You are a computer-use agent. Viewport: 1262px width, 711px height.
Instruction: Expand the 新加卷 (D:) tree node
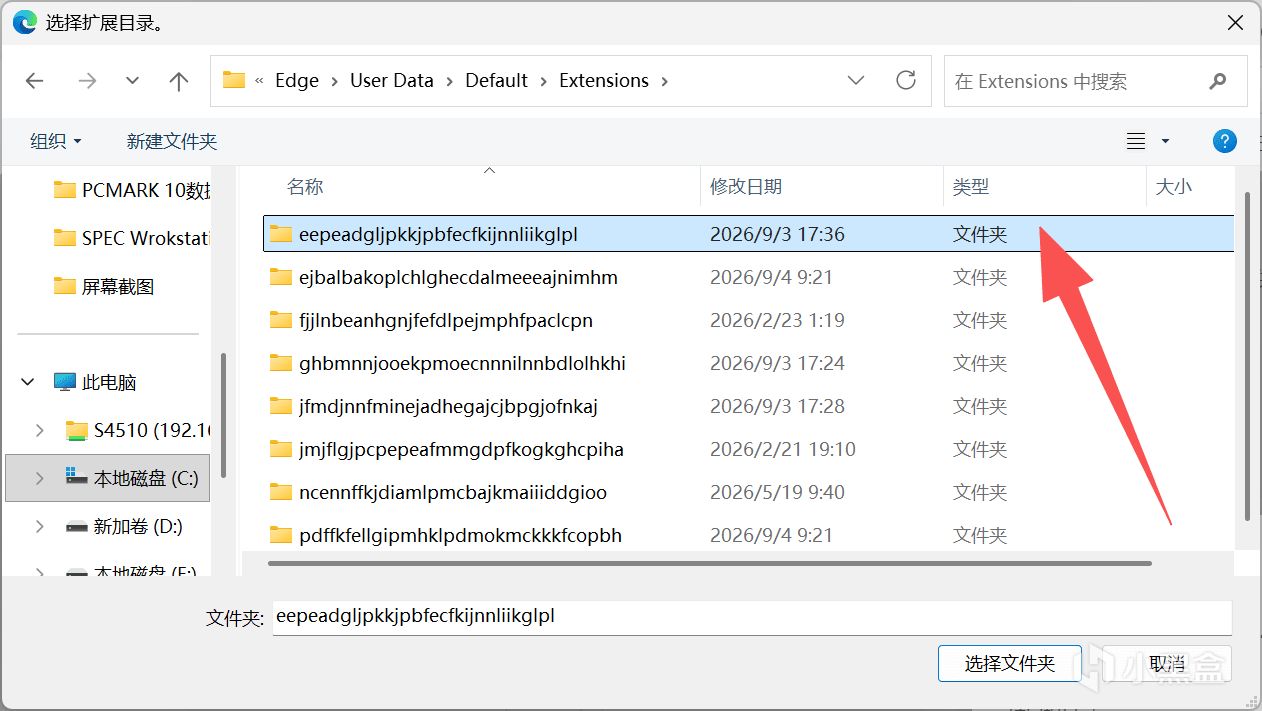39,526
